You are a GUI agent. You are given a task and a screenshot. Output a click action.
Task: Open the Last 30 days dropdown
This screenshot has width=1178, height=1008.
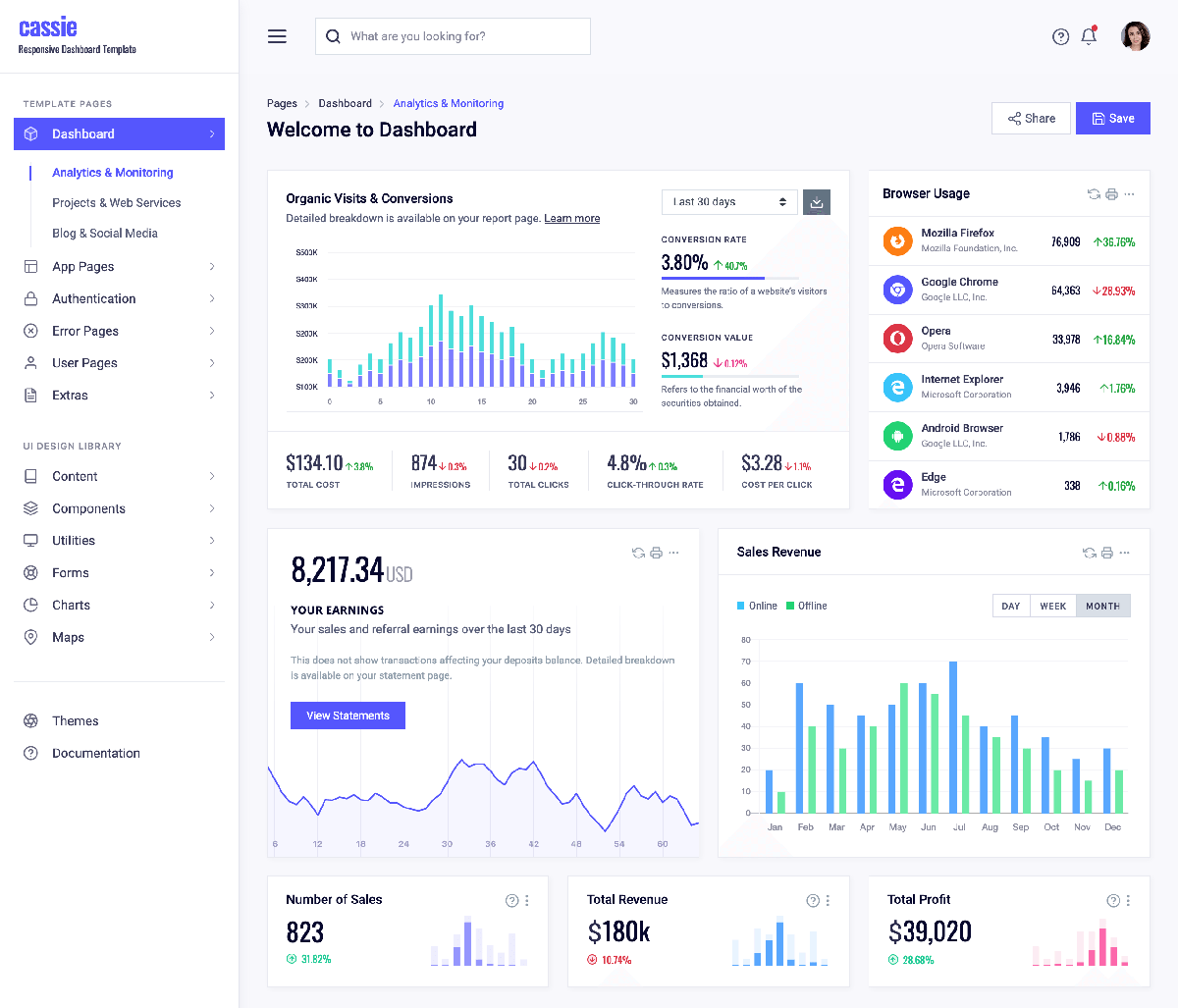[728, 202]
